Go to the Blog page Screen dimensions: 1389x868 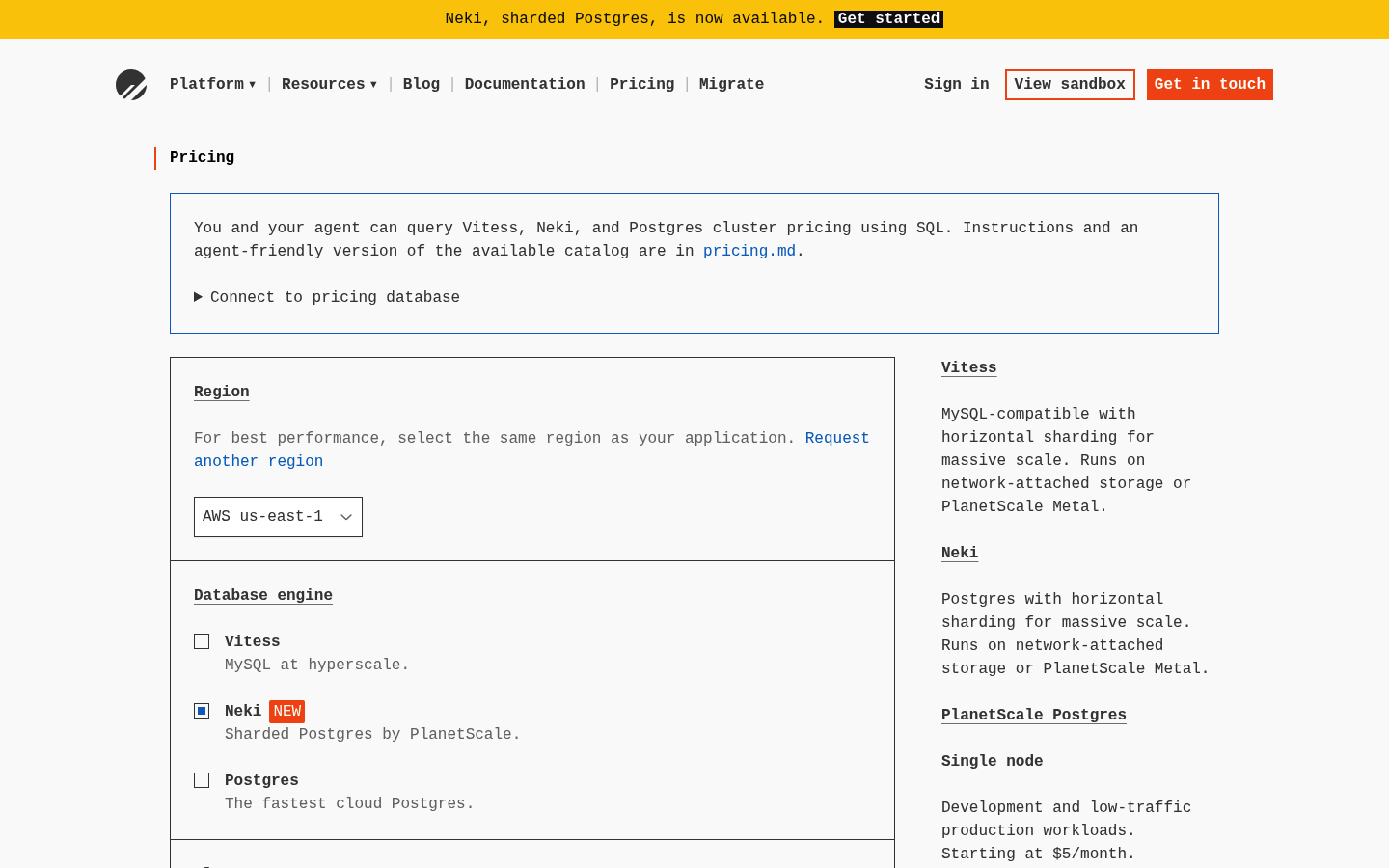coord(422,84)
